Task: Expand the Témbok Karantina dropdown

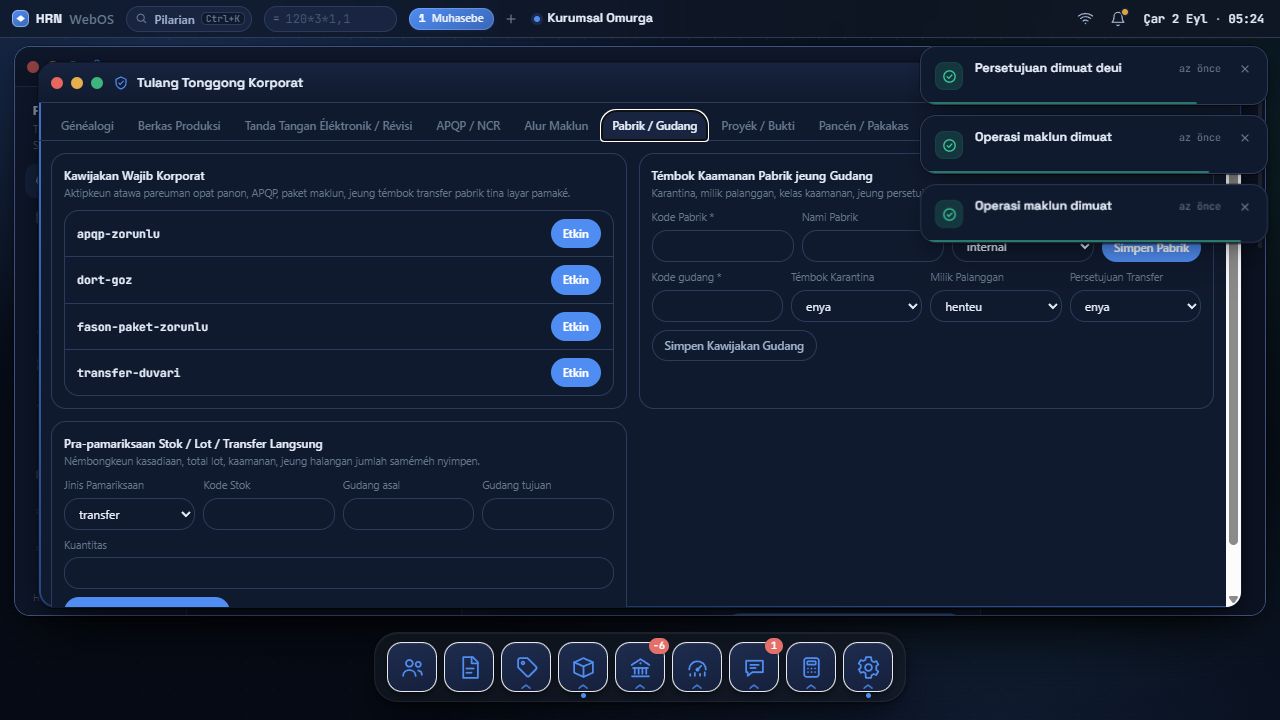Action: 856,306
